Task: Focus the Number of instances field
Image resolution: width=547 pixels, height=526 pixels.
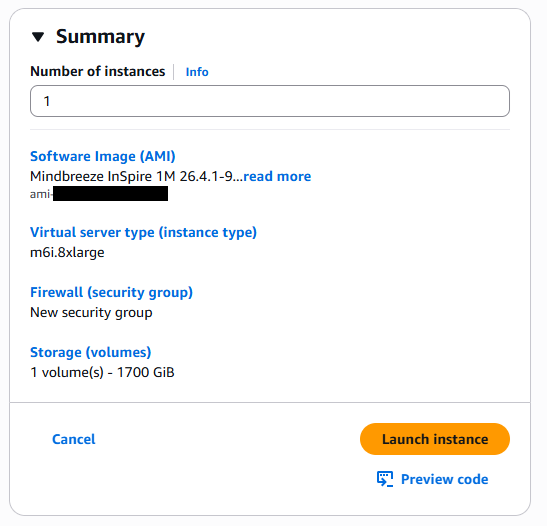Action: tap(270, 101)
